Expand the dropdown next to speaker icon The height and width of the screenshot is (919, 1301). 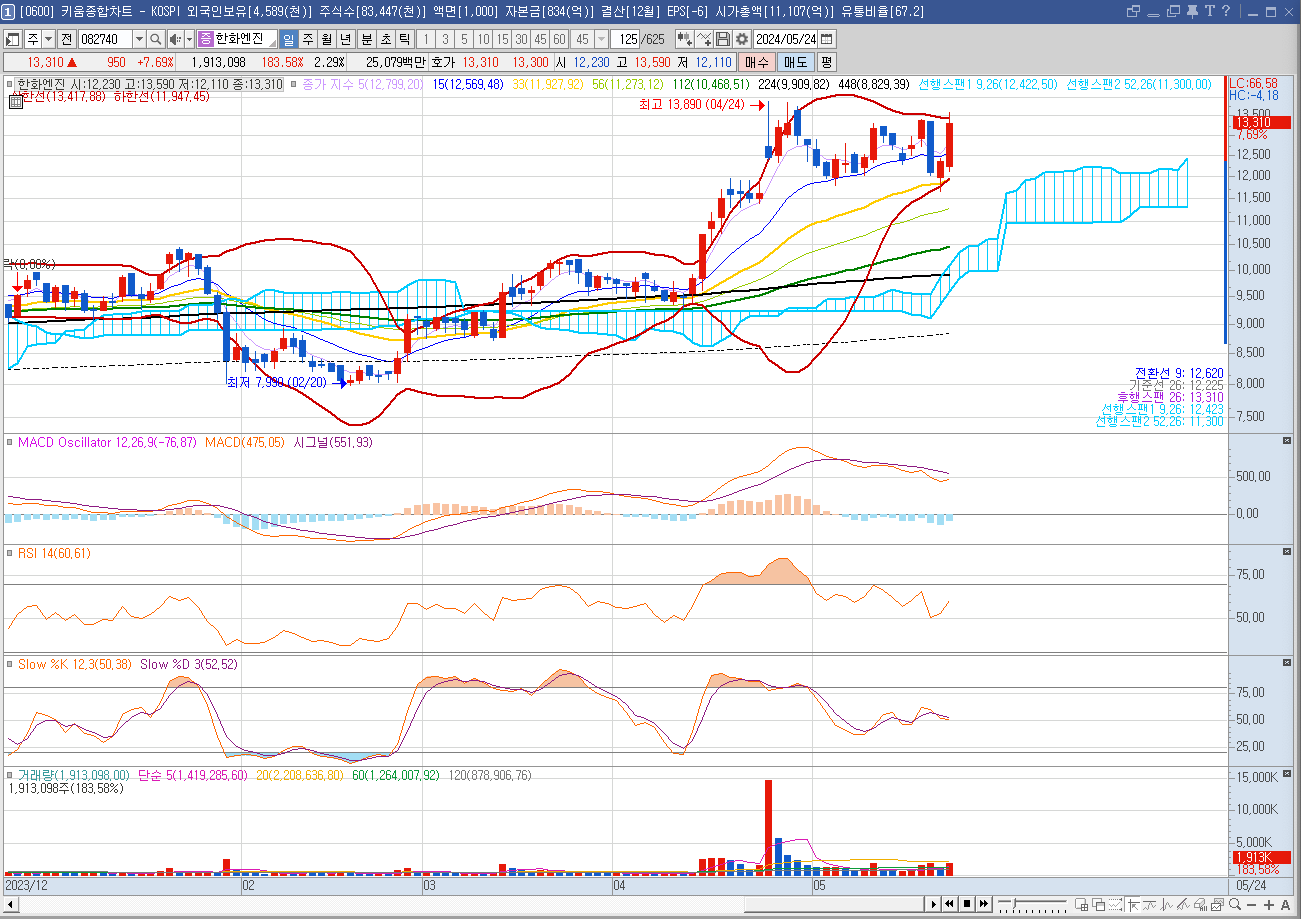click(190, 39)
